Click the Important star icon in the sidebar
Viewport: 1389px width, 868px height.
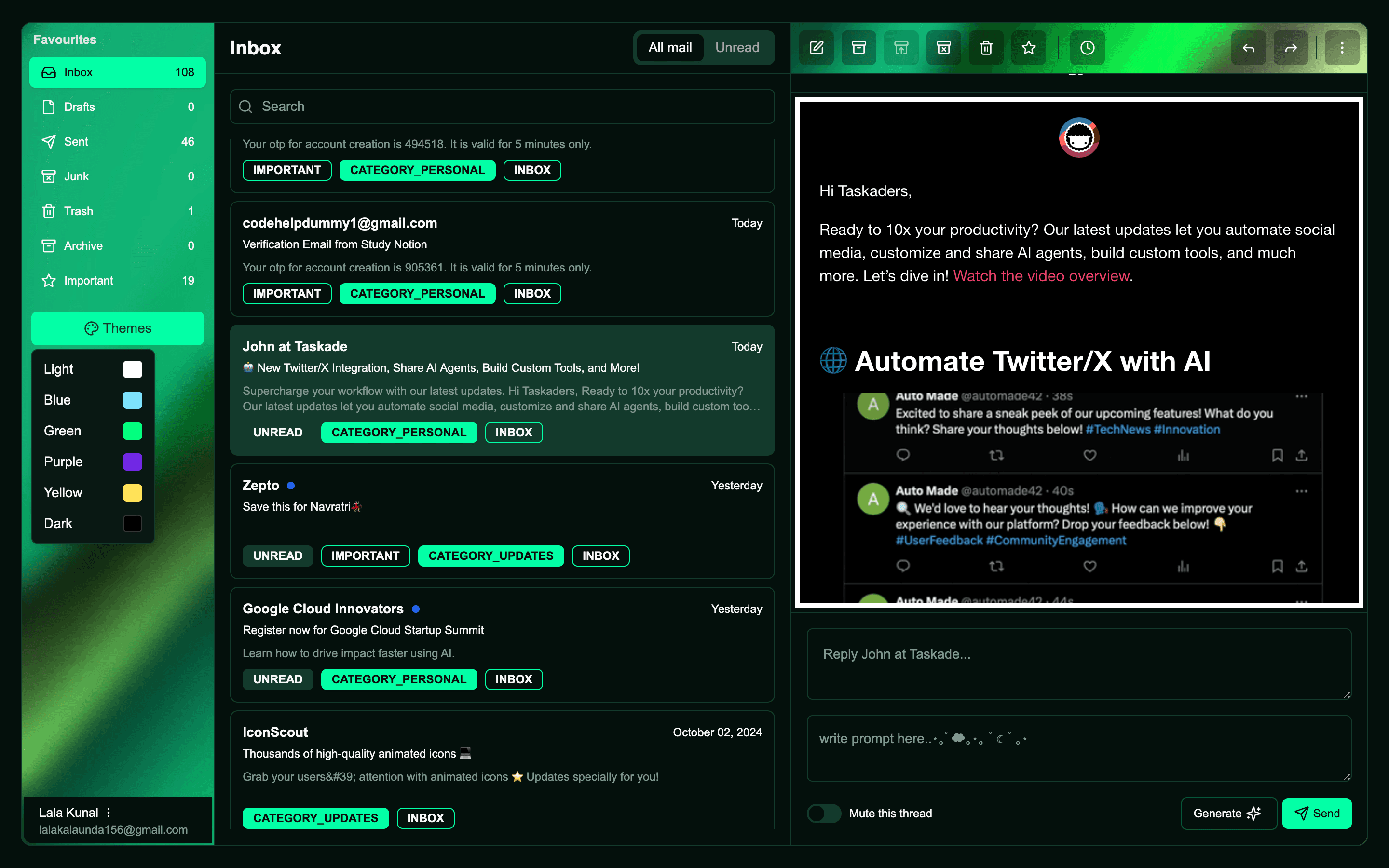(49, 281)
